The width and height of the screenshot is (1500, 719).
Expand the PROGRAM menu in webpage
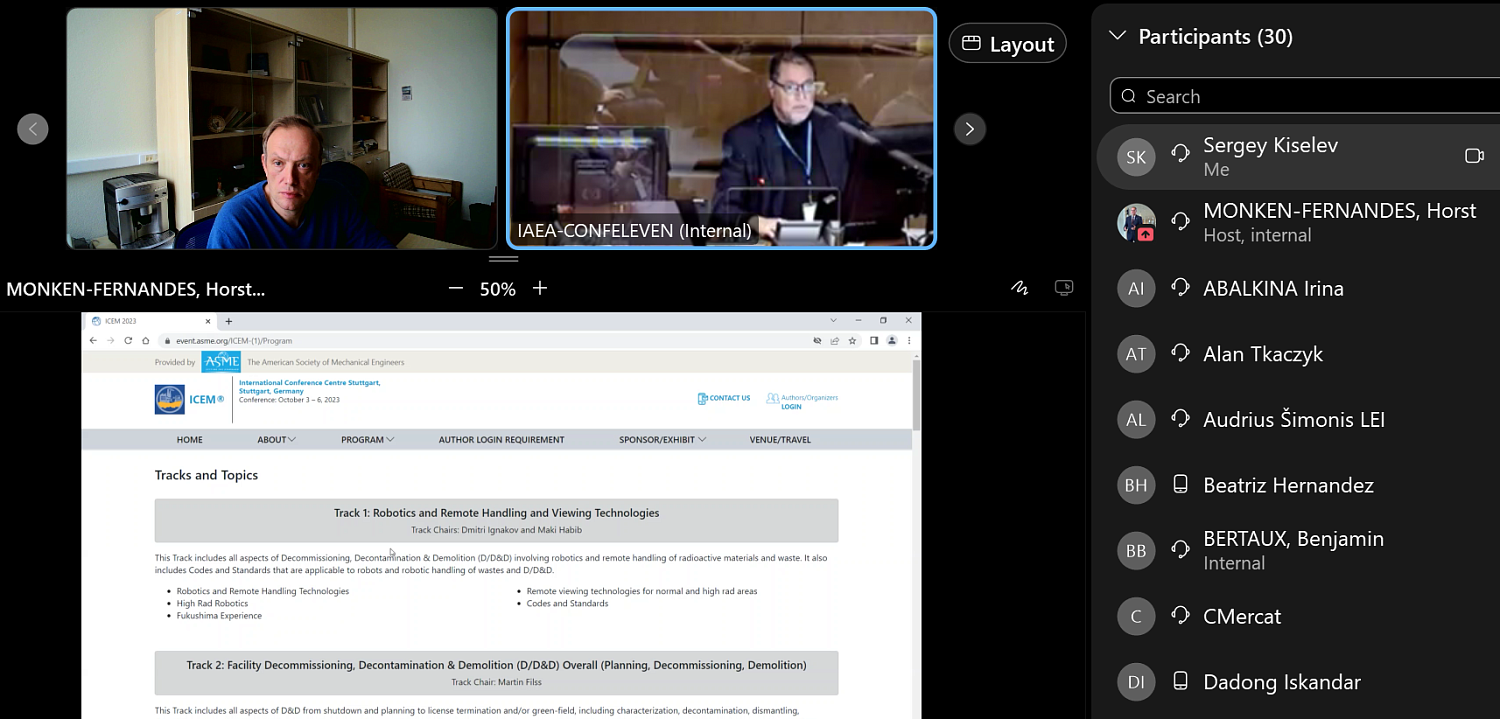tap(367, 440)
